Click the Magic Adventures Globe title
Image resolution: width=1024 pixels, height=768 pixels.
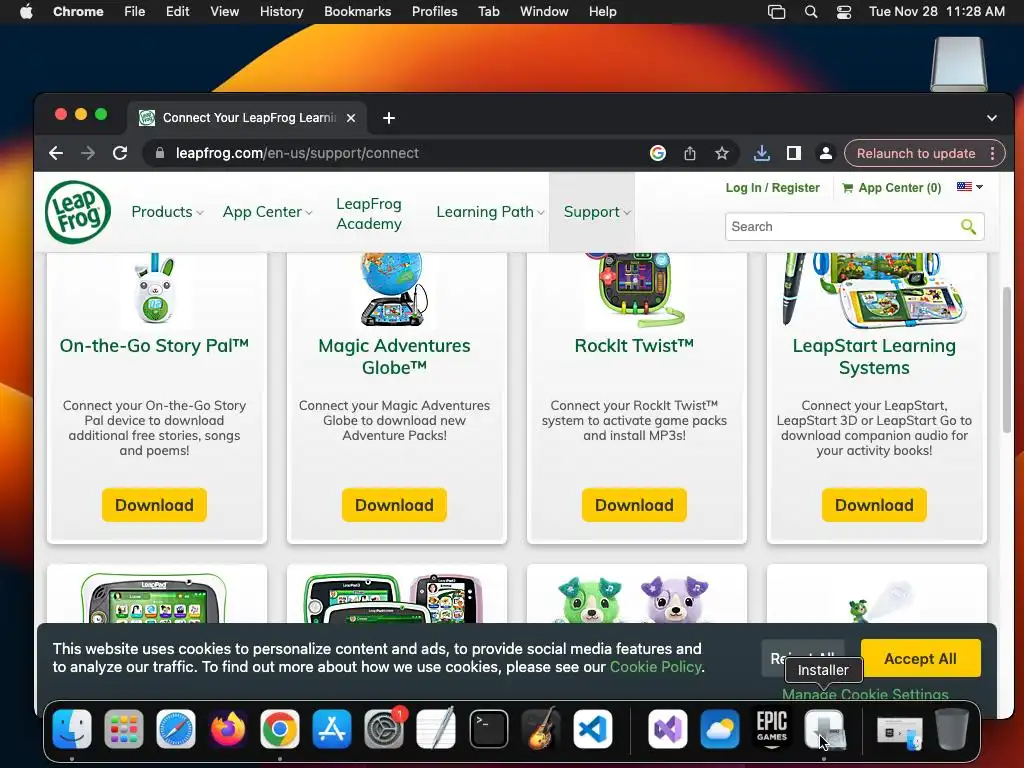394,357
